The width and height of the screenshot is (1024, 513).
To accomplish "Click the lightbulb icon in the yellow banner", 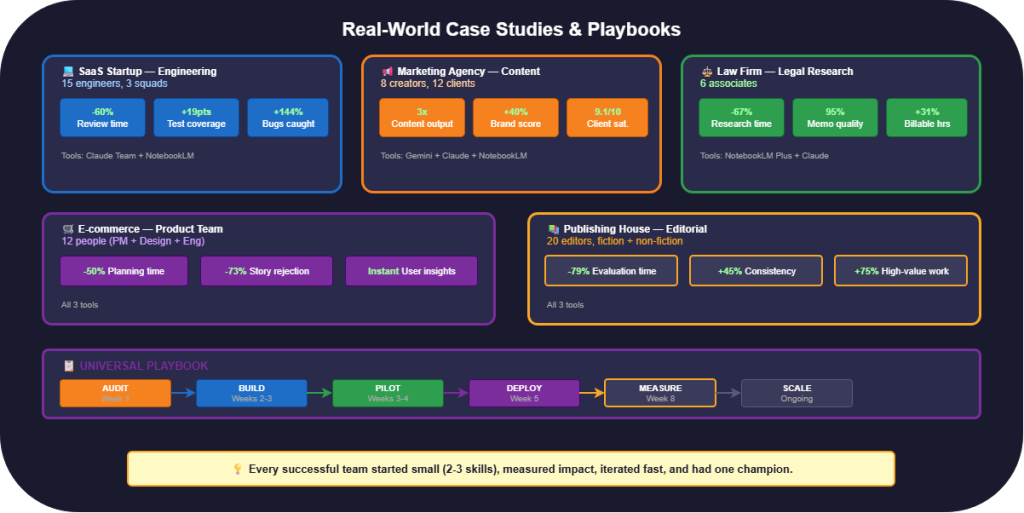I will [x=238, y=469].
